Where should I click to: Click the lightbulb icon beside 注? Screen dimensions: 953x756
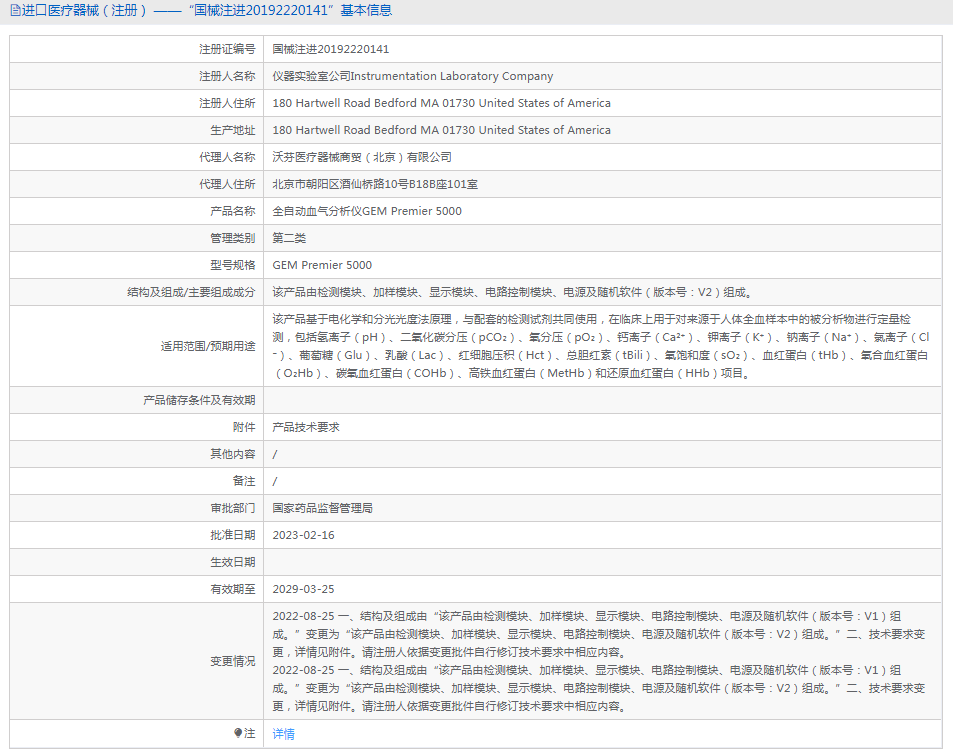[238, 733]
